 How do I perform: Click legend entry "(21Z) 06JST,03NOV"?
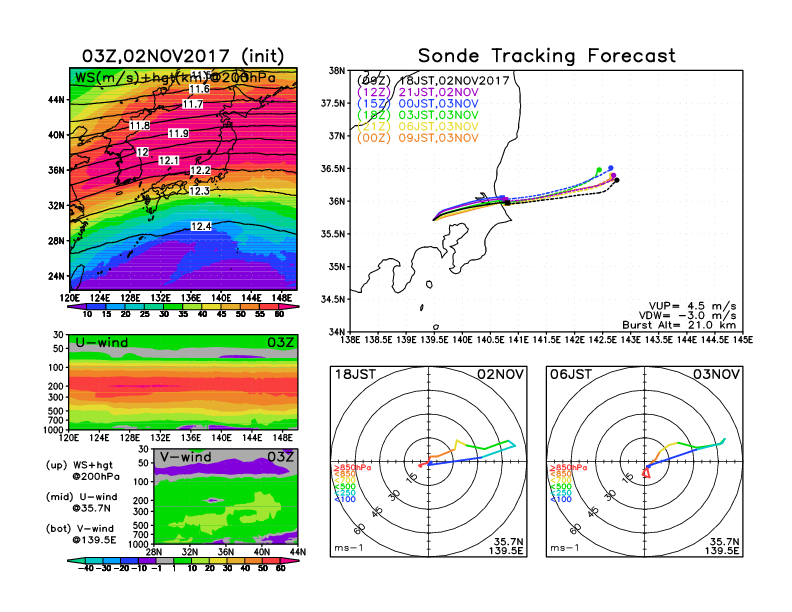point(417,126)
